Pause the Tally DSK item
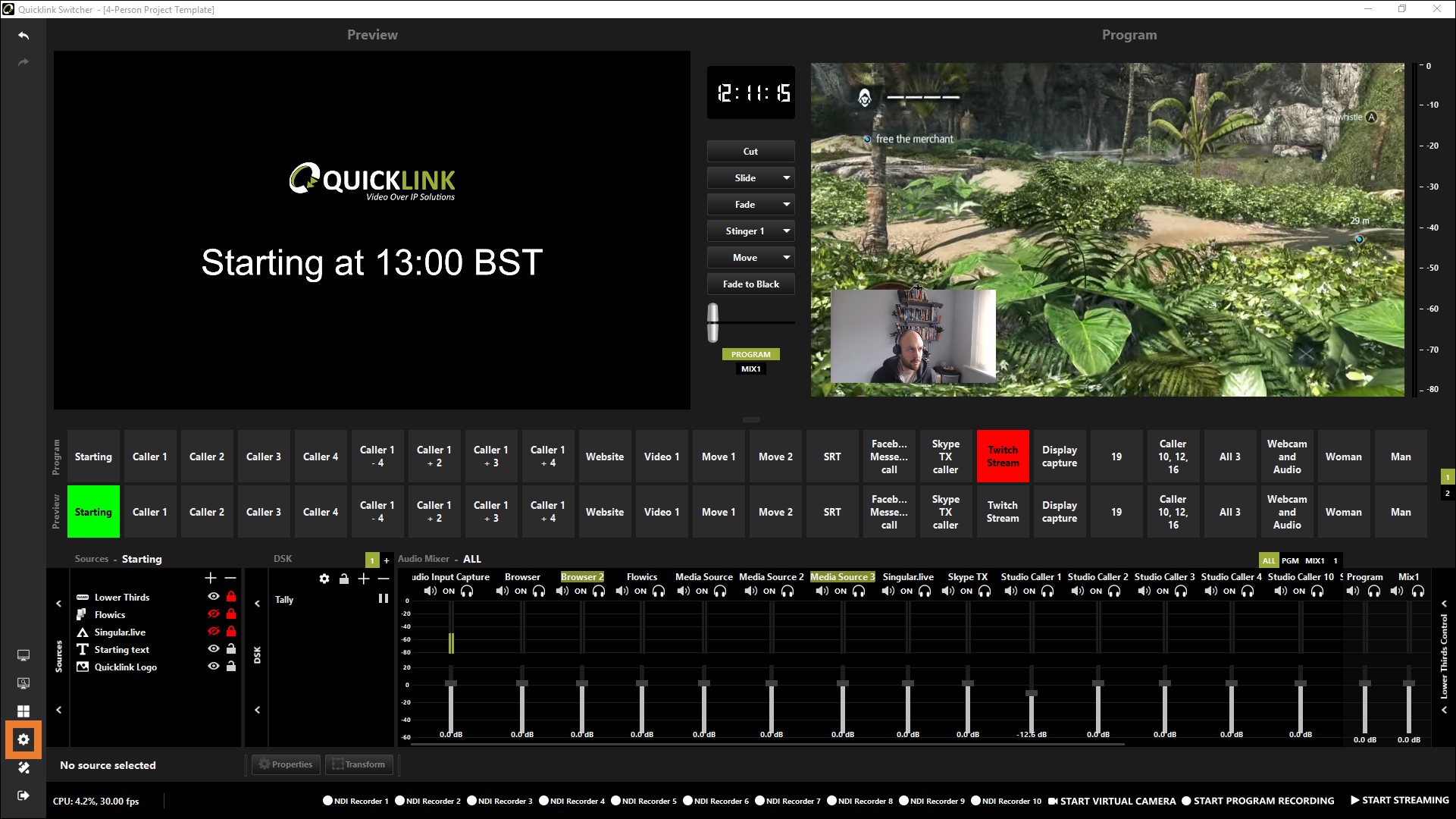This screenshot has width=1456, height=819. coord(384,599)
